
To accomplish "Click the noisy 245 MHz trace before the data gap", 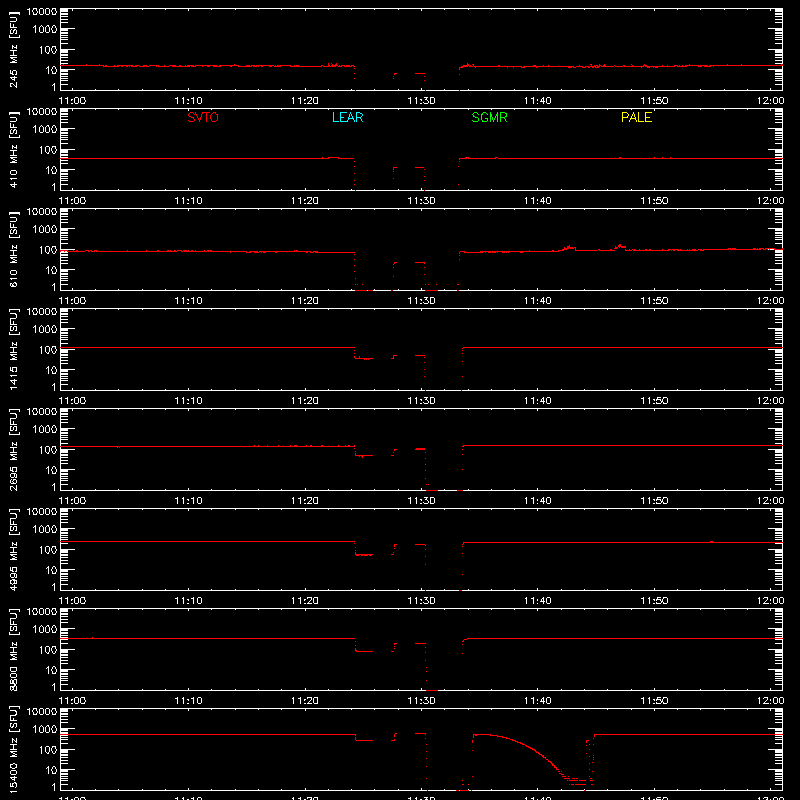I will click(x=207, y=66).
